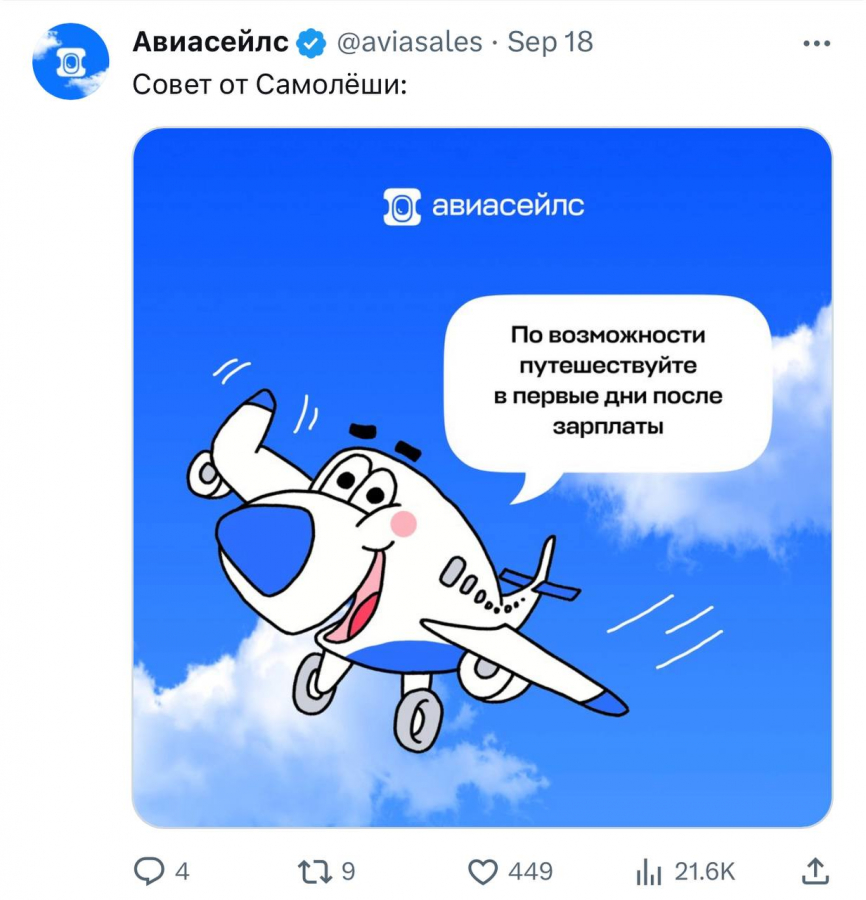Click the reply speech bubble icon
Viewport: 866px width, 900px height.
[149, 871]
